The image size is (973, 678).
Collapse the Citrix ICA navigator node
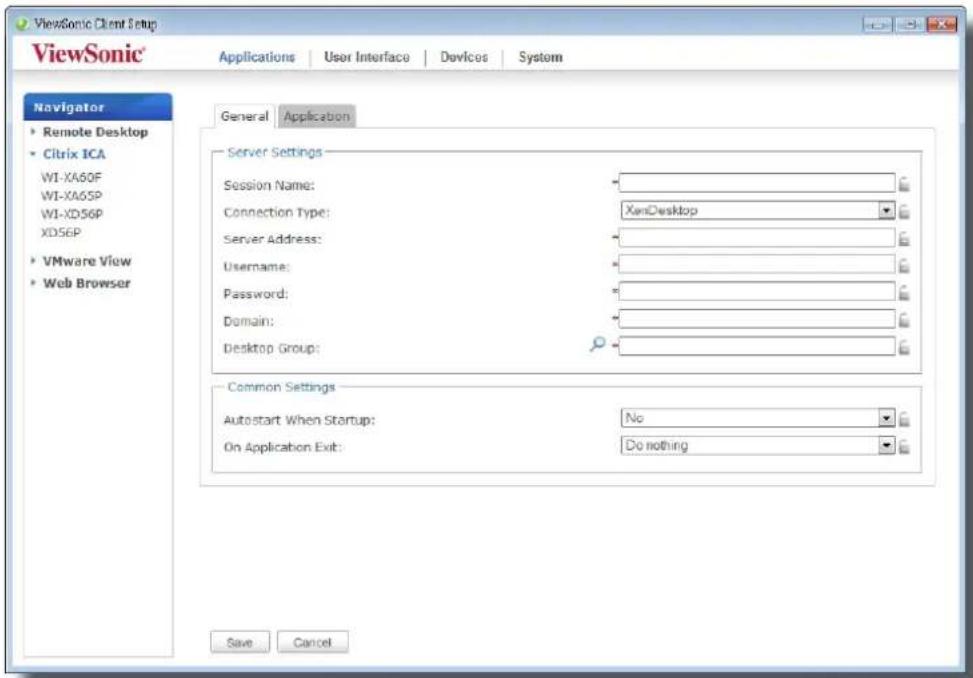[33, 154]
